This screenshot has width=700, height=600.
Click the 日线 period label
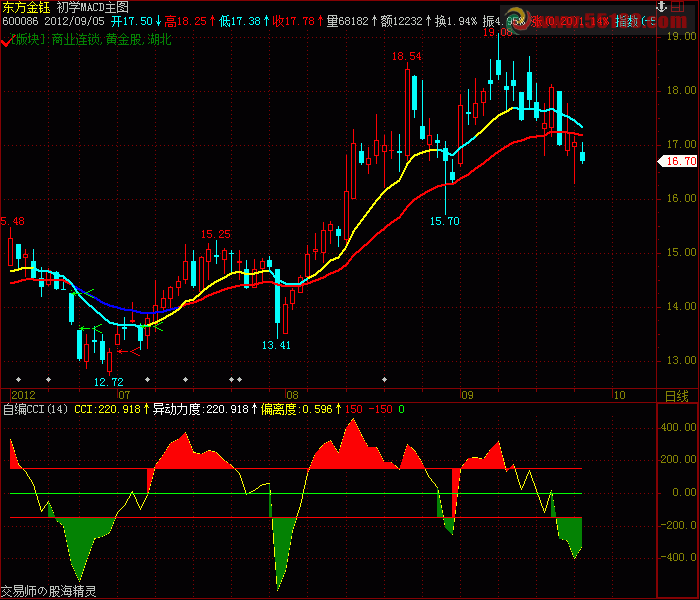coord(677,396)
